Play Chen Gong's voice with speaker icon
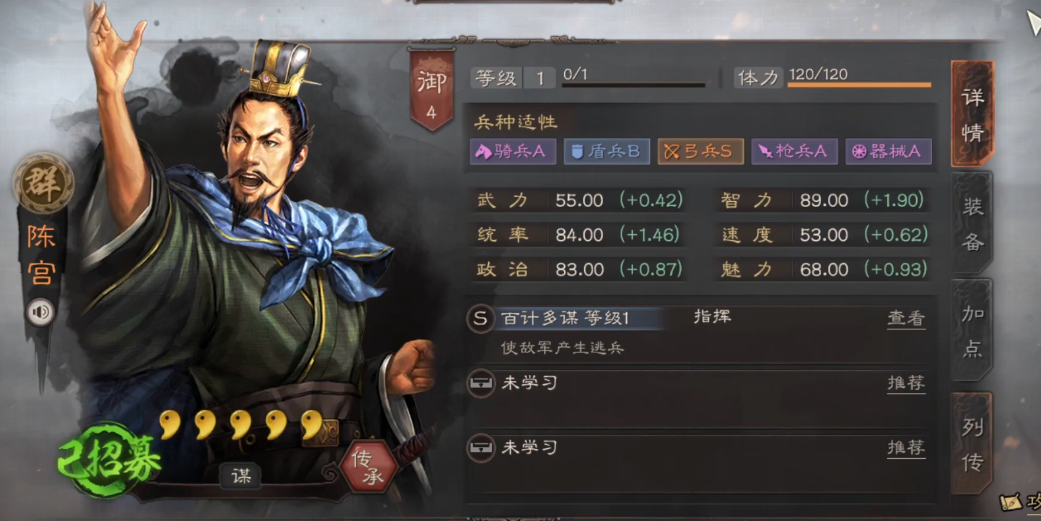Screen dimensions: 1041x521 40,312
